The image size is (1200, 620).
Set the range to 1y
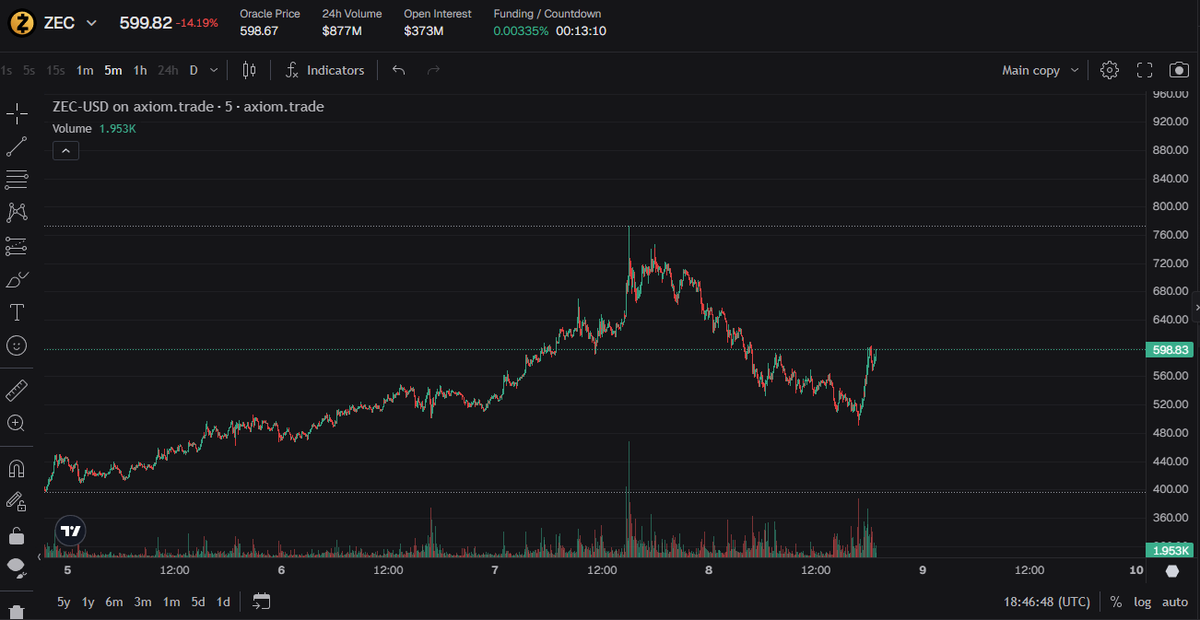click(x=89, y=601)
